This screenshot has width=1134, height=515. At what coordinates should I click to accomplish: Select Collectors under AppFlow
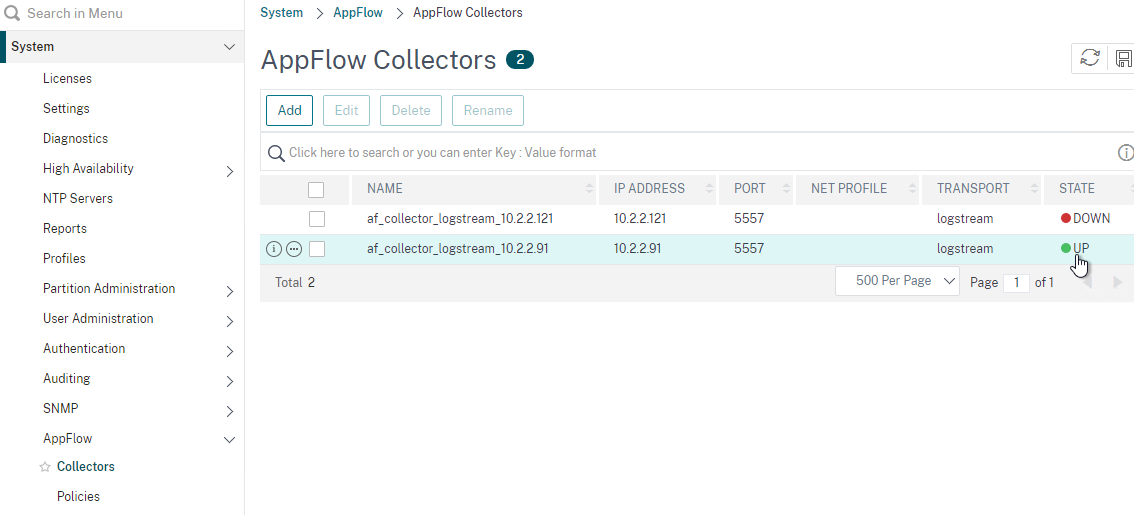pyautogui.click(x=85, y=467)
